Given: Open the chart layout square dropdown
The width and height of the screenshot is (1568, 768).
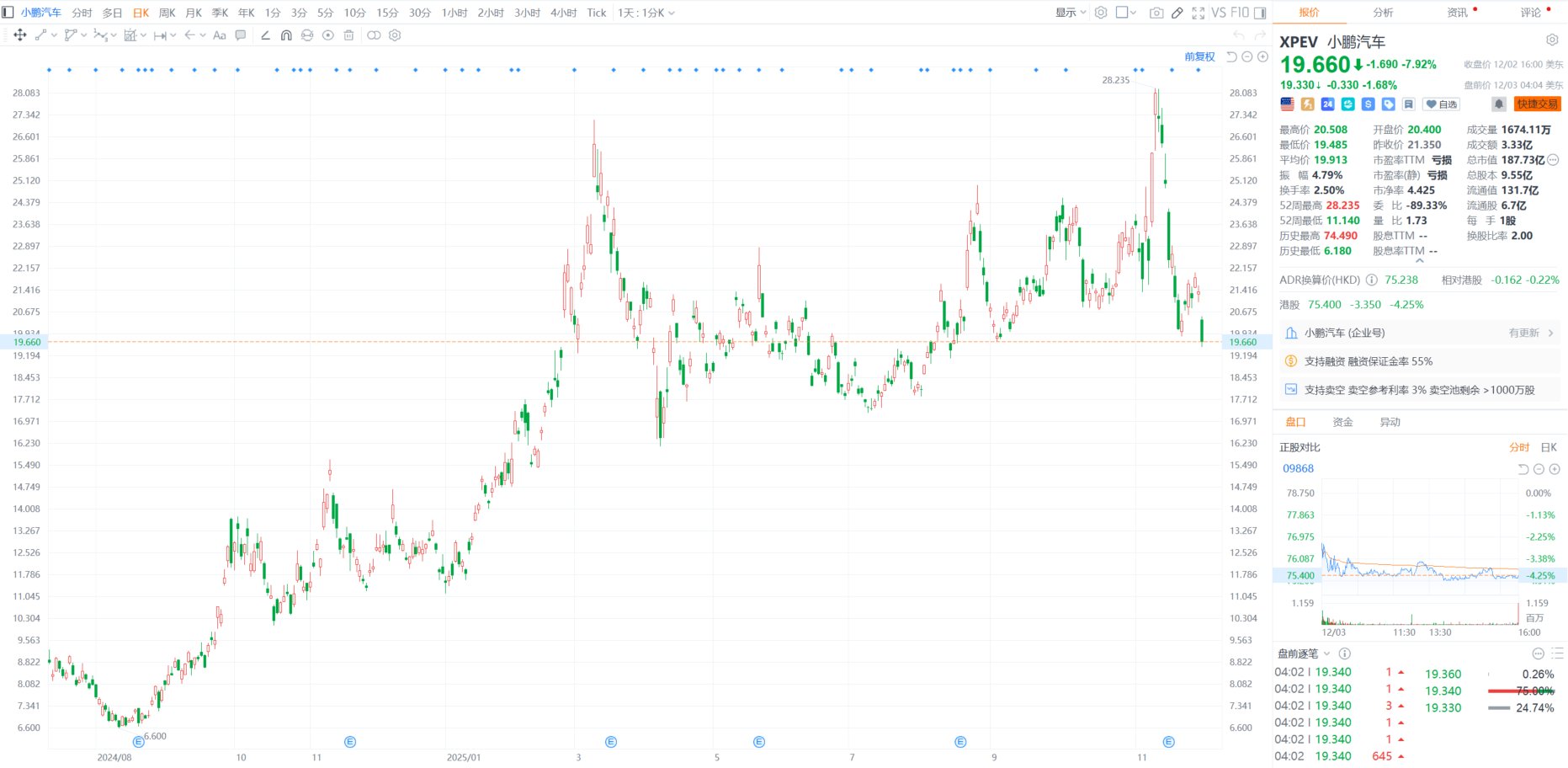Looking at the screenshot, I should 1126,13.
